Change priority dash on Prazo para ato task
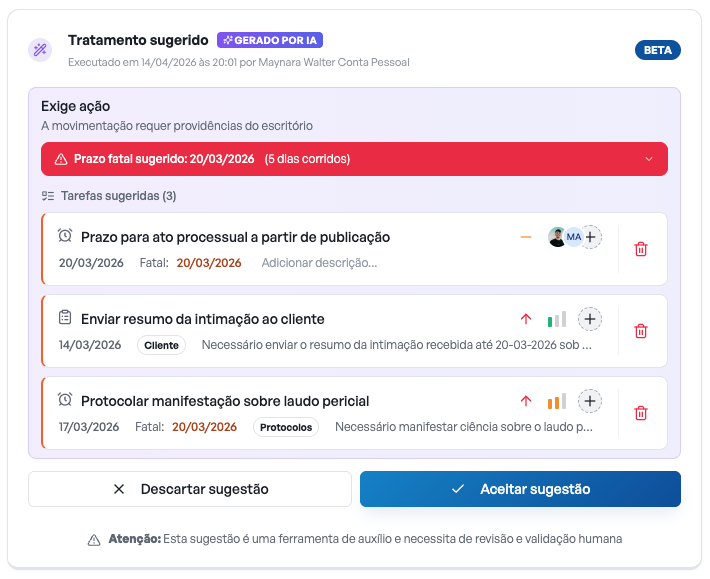The image size is (710, 579). pos(526,237)
